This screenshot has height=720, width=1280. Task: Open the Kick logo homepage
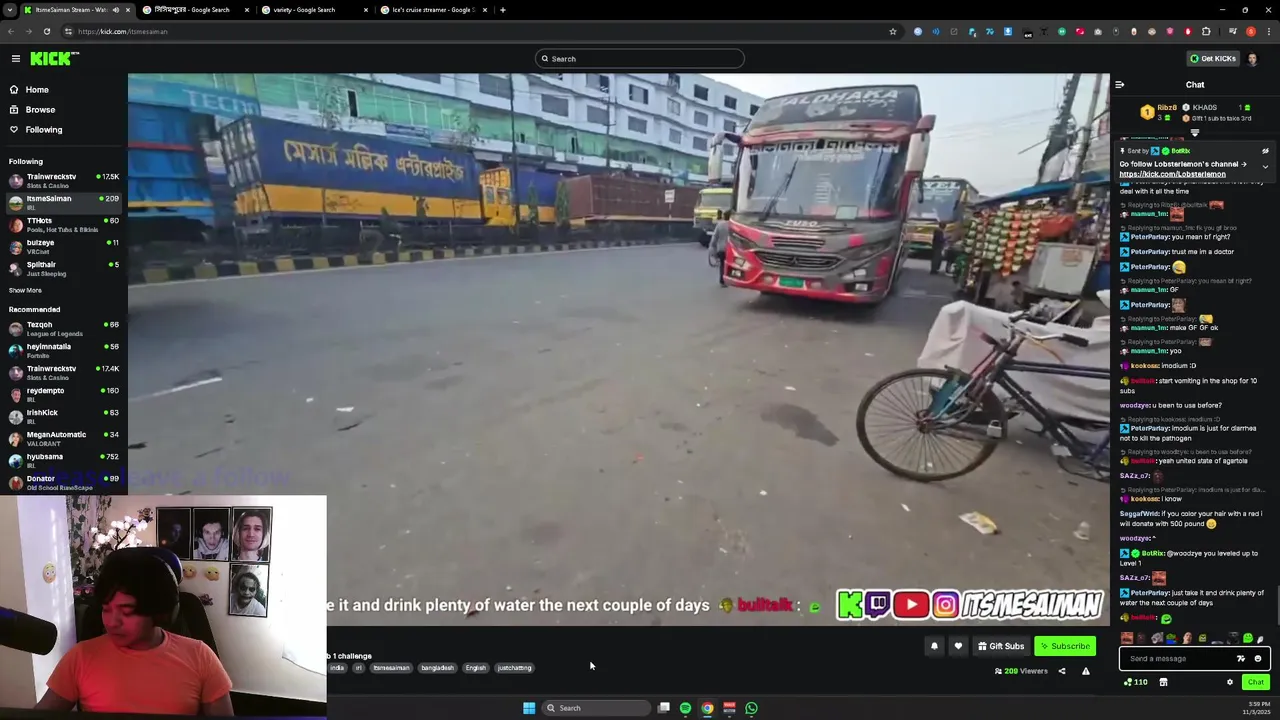[x=52, y=59]
